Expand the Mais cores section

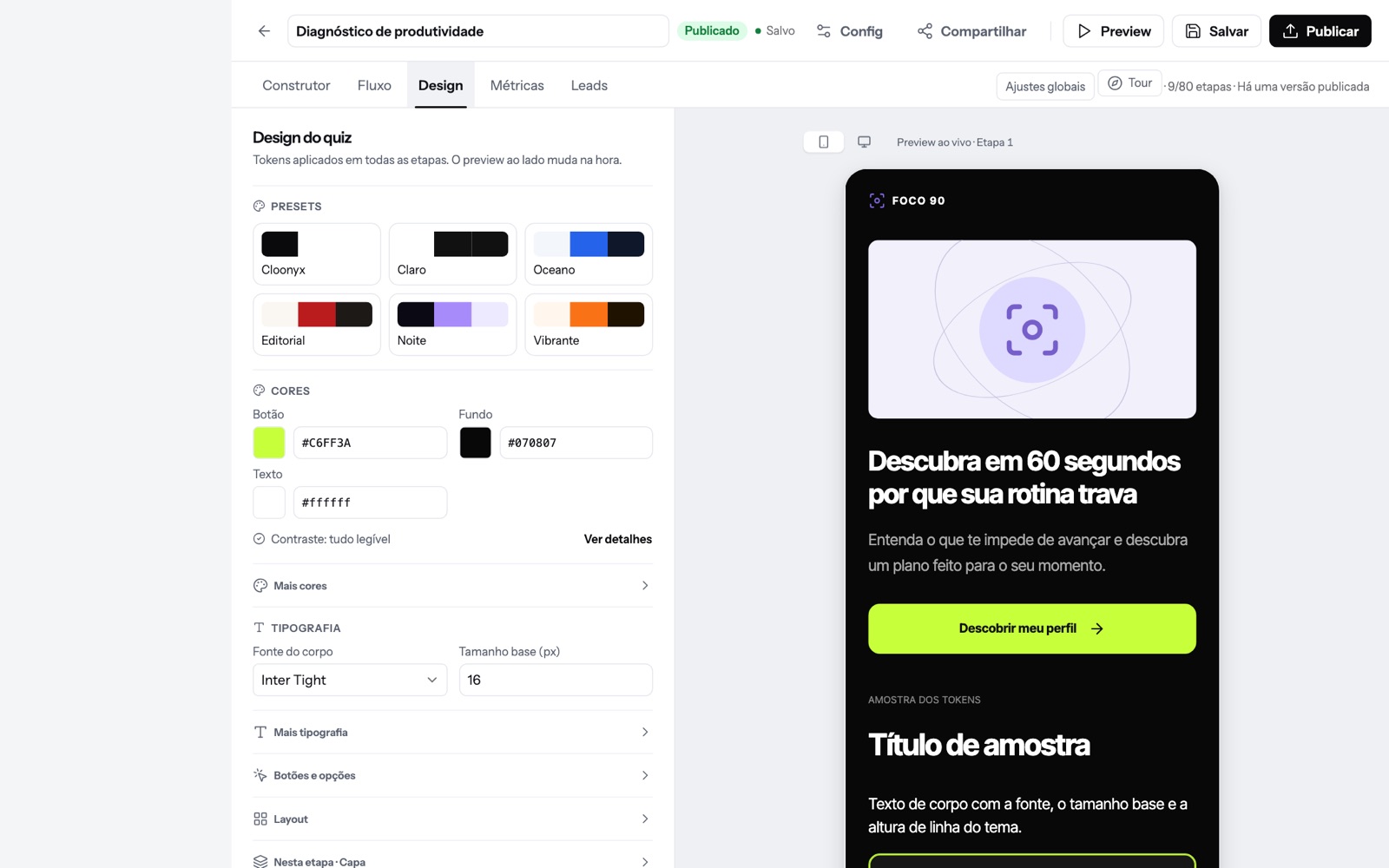pyautogui.click(x=452, y=586)
